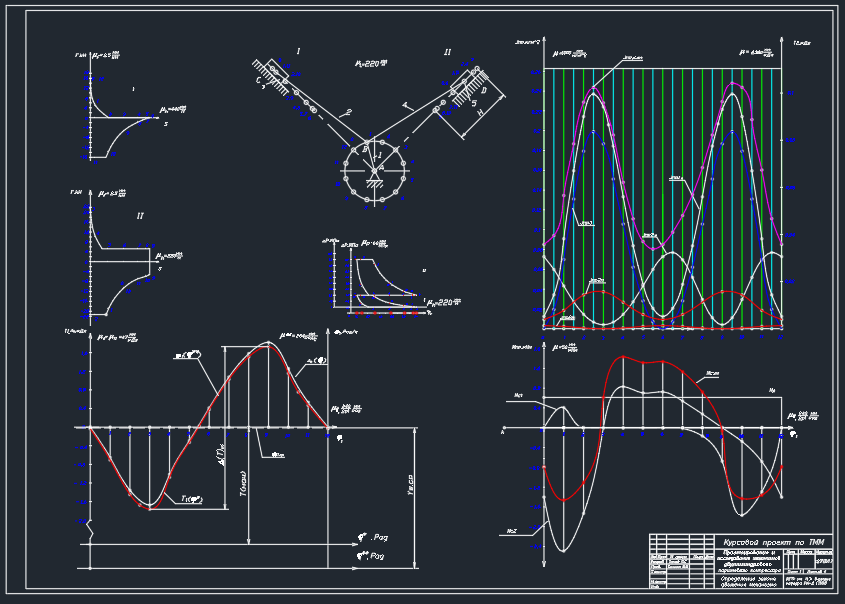Select the vertical 'Yв.ср' dimension label

[x=411, y=484]
